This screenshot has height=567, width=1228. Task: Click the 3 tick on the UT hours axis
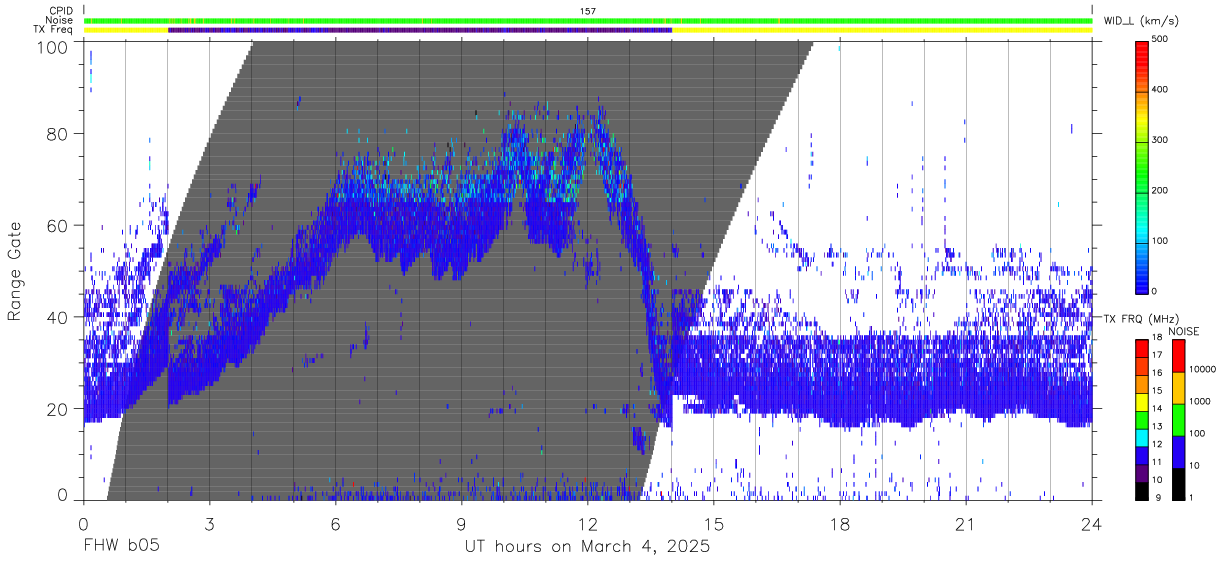coord(209,525)
